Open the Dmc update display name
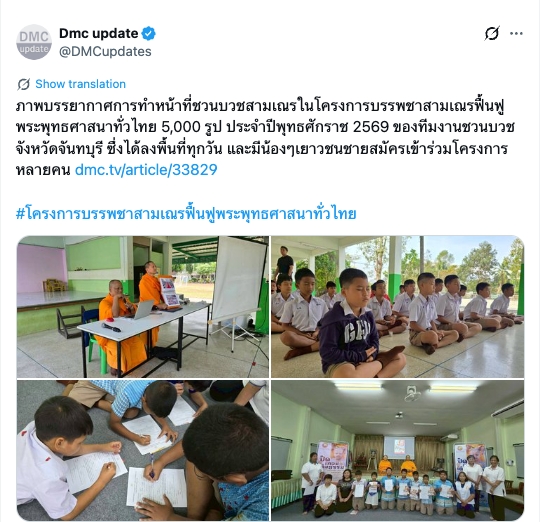 [x=99, y=33]
